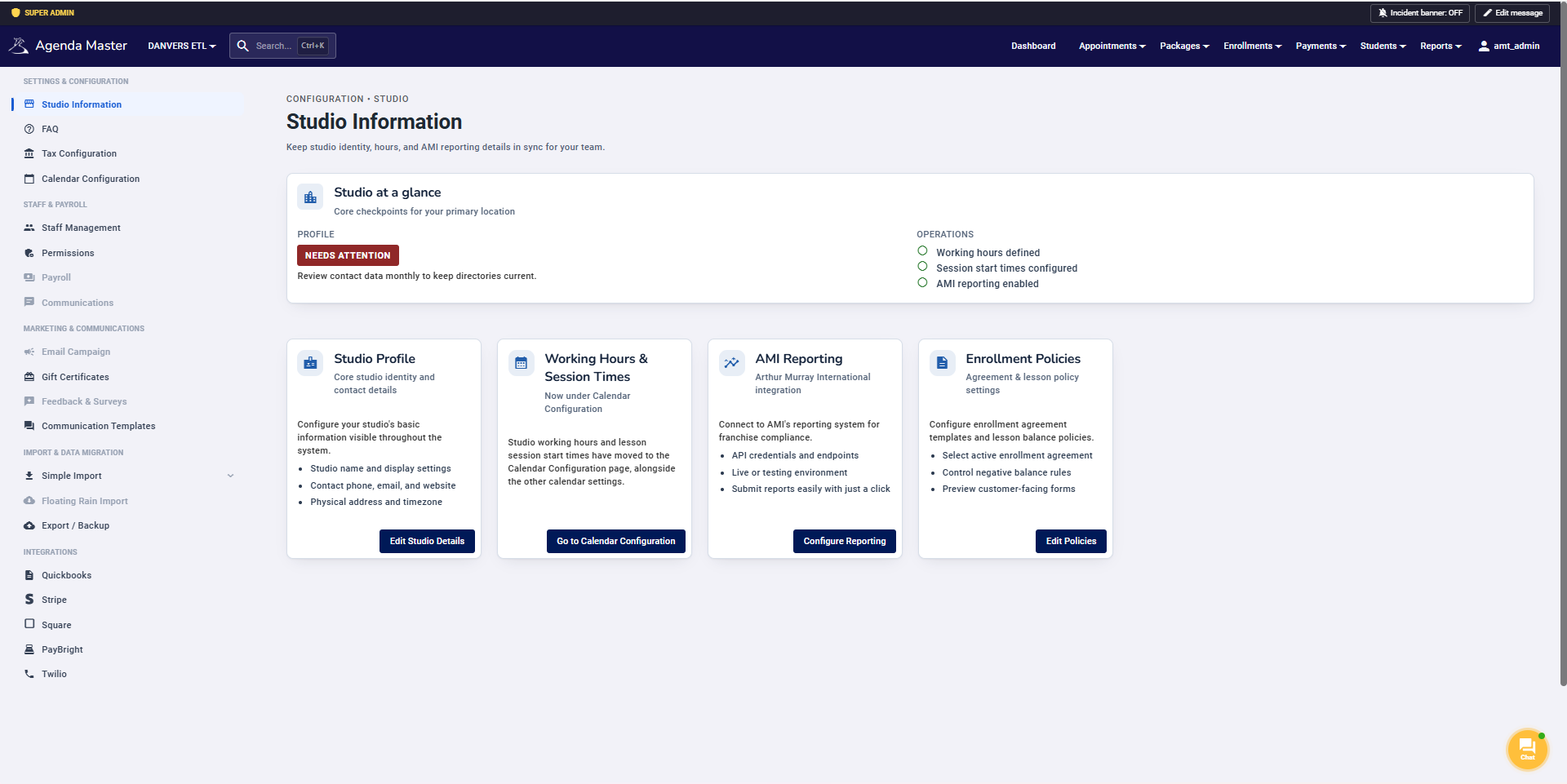Click the Agenda Master logo icon
Image resolution: width=1567 pixels, height=784 pixels.
point(19,46)
